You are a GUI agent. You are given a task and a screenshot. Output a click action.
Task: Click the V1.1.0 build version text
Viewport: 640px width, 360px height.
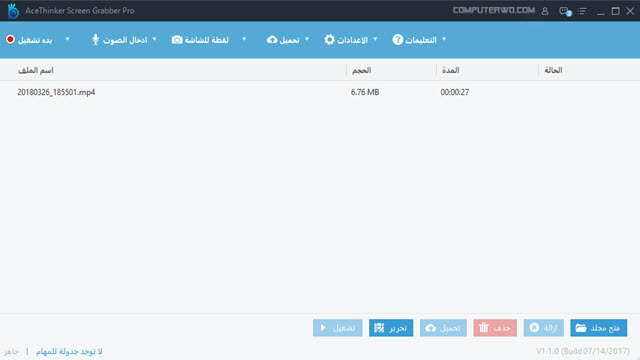click(x=583, y=351)
